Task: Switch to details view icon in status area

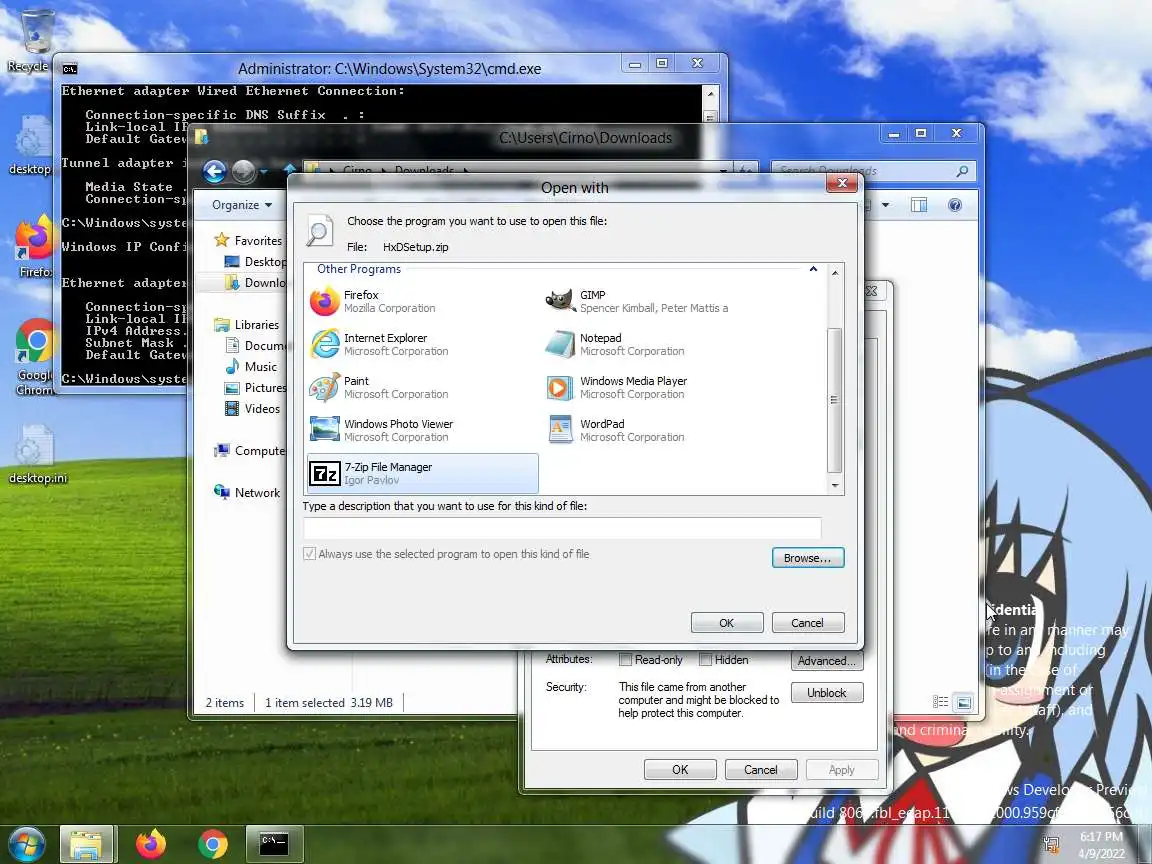Action: coord(941,702)
